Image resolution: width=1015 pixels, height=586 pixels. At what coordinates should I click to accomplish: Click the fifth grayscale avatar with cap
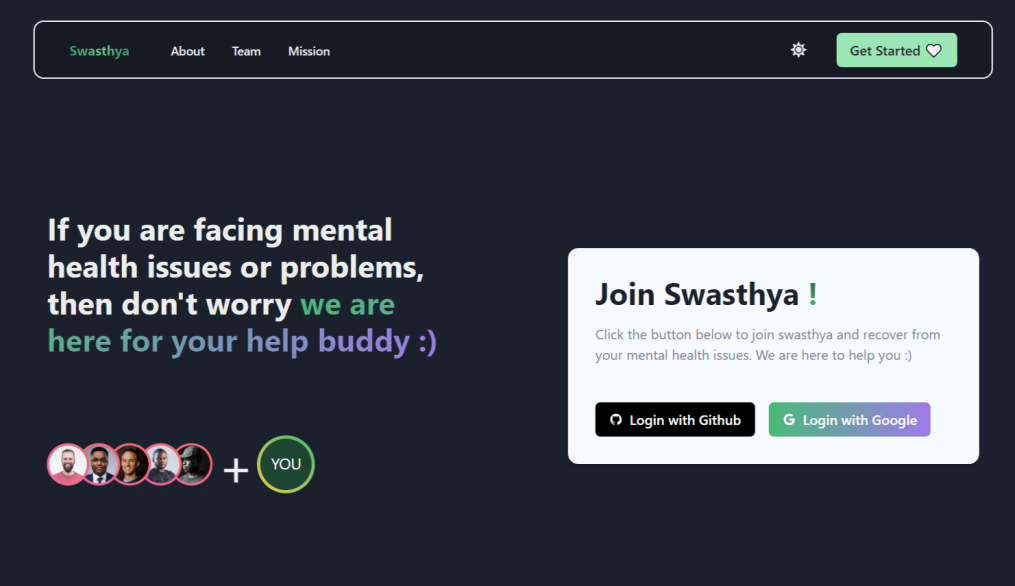(192, 464)
